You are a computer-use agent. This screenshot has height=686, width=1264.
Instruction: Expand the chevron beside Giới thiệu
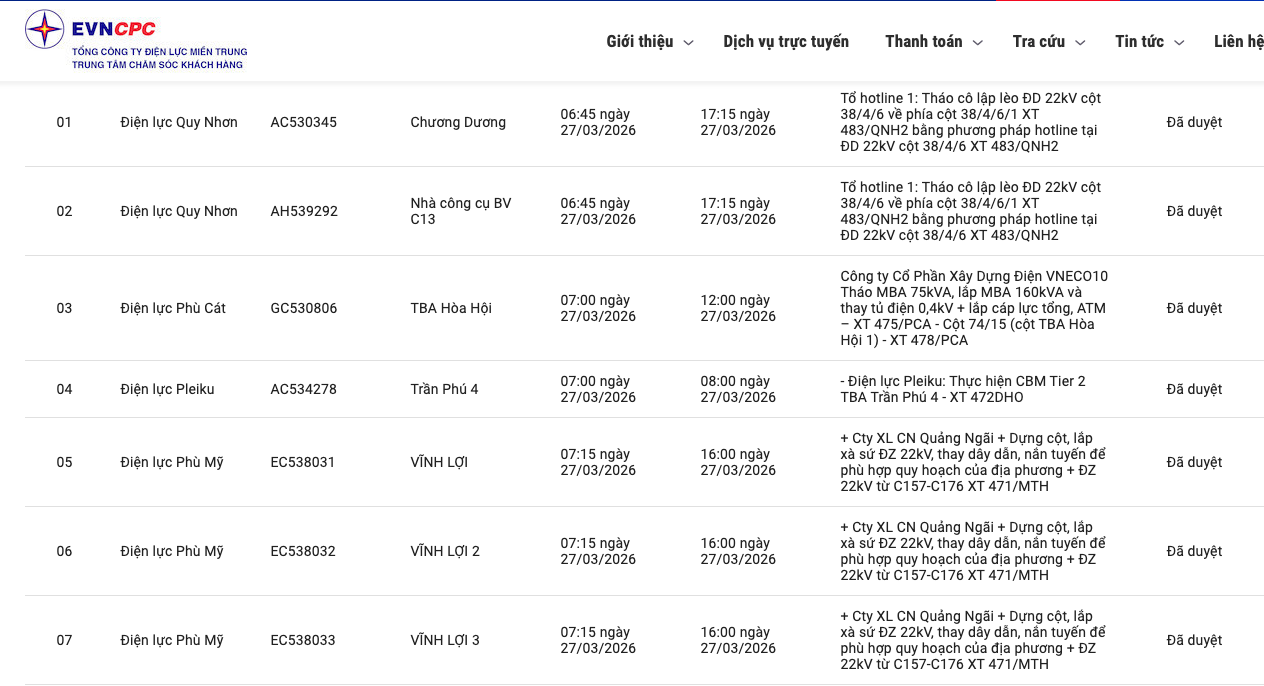pos(688,43)
